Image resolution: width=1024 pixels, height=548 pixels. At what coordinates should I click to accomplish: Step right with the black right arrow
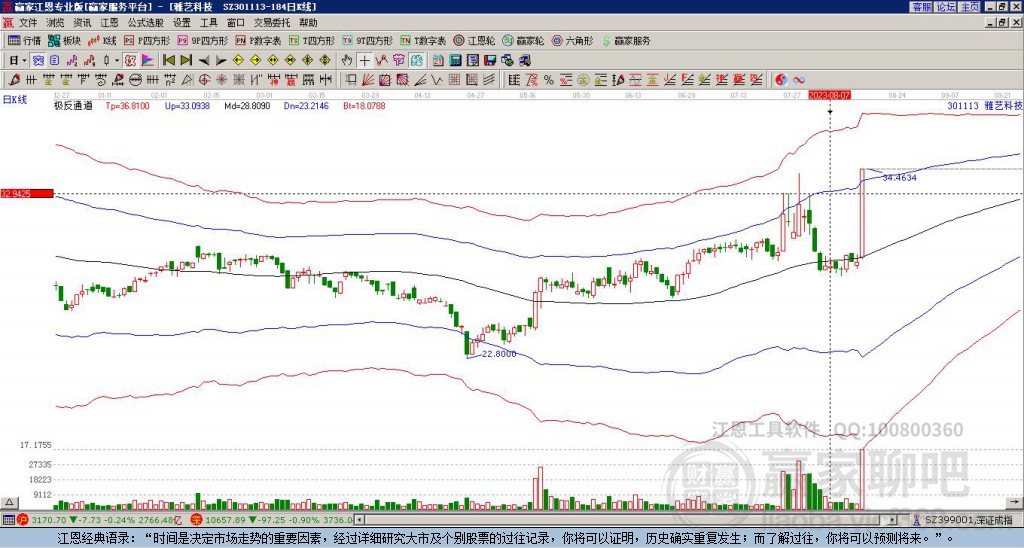[221, 60]
